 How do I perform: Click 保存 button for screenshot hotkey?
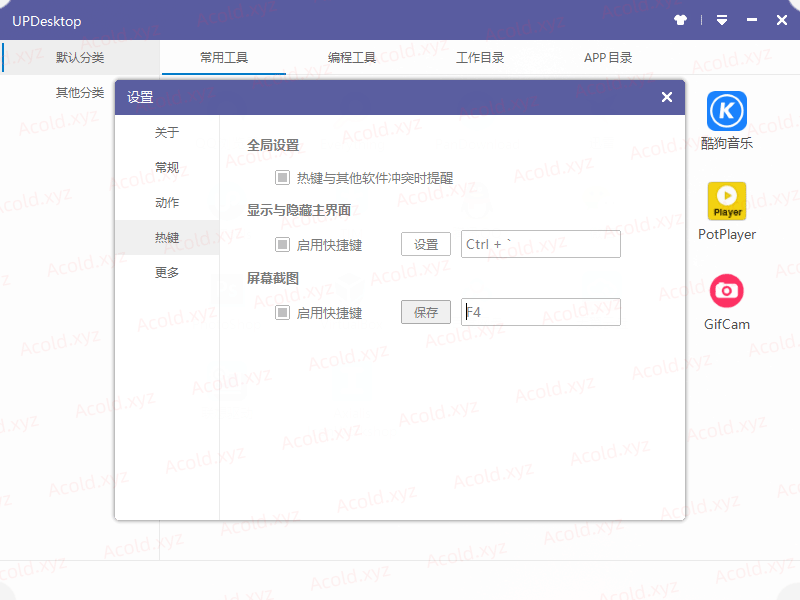(x=426, y=312)
